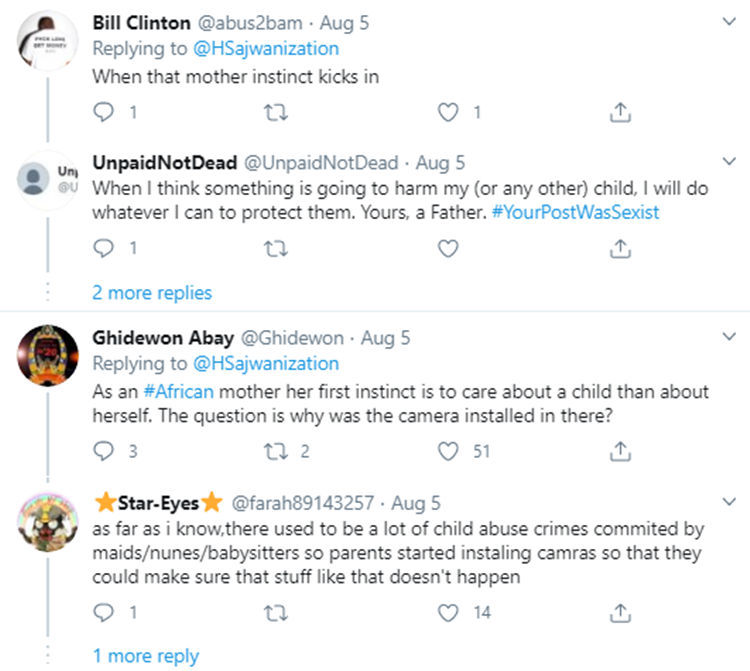
Task: Reply to Ghidewon Abay's tweet
Action: pos(103,451)
